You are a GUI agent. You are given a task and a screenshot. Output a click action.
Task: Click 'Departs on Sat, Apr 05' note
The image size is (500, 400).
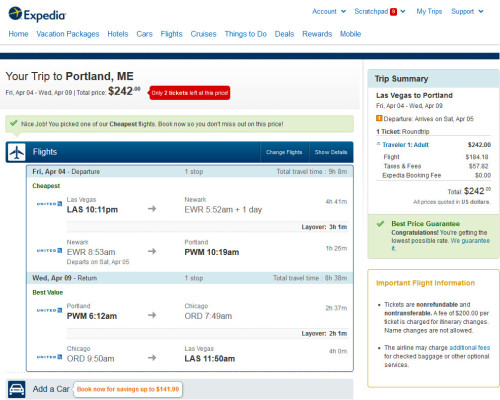[x=98, y=262]
